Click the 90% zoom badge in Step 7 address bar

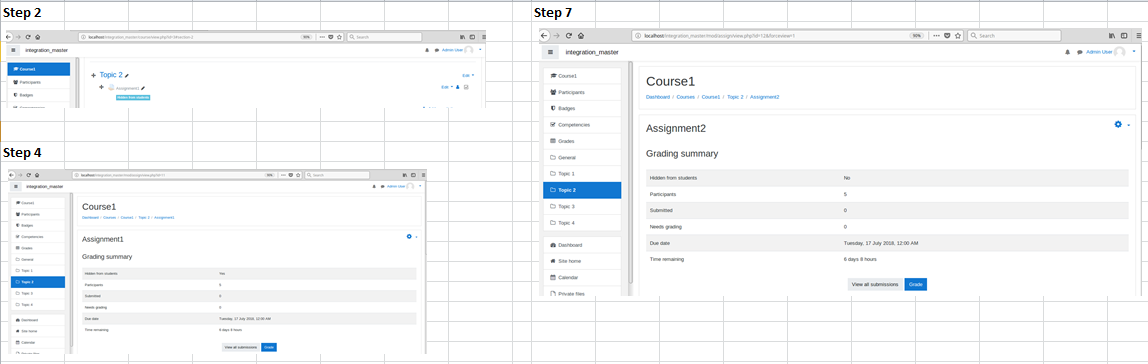point(916,35)
